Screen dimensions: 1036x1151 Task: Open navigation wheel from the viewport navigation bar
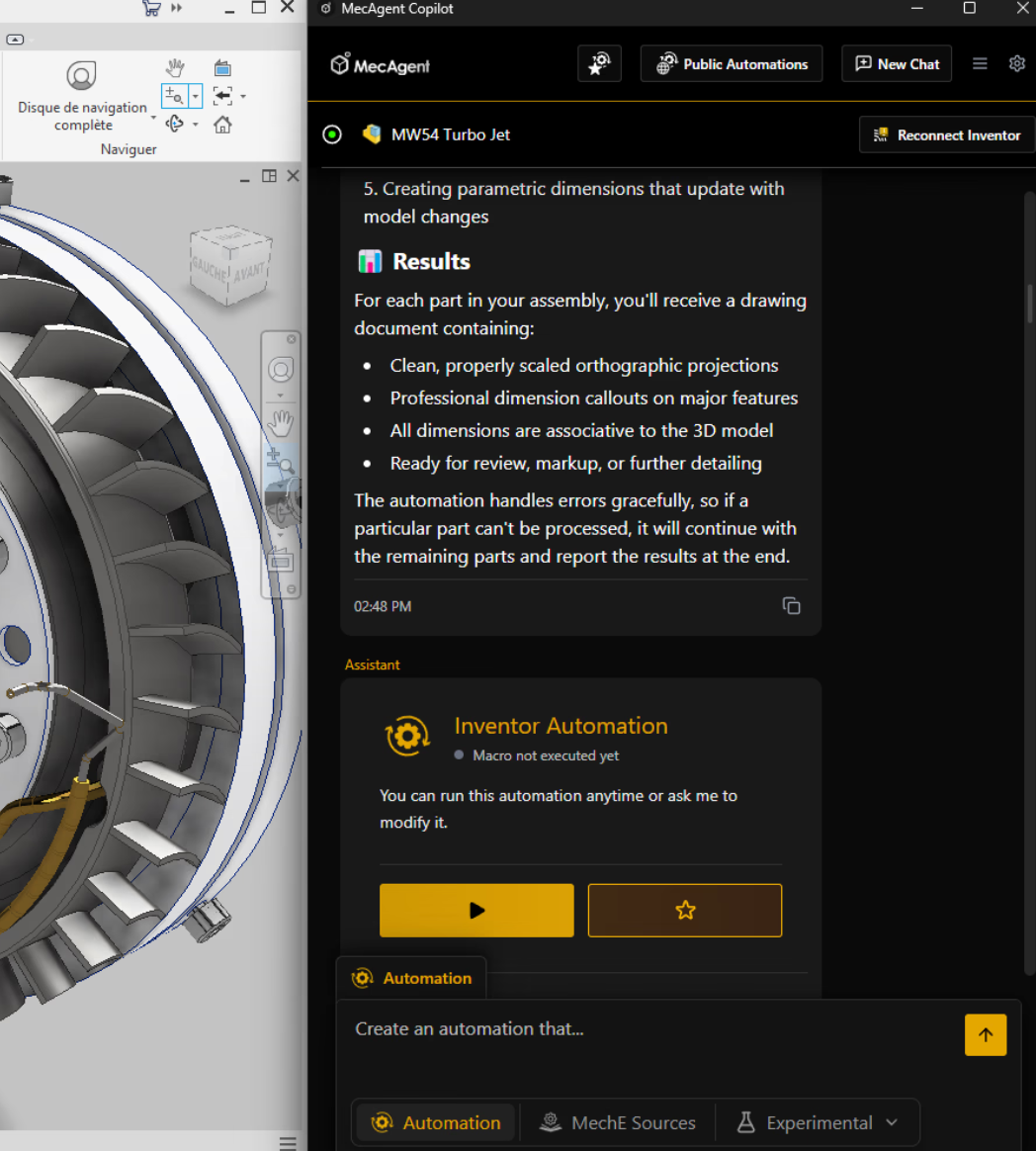point(281,369)
